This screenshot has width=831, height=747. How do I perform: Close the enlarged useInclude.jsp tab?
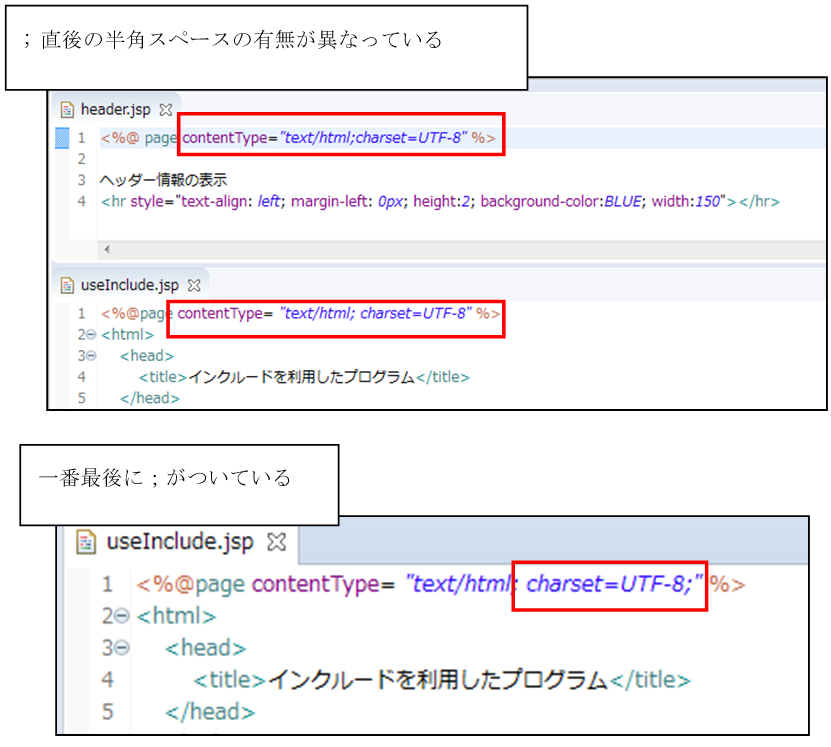point(277,542)
